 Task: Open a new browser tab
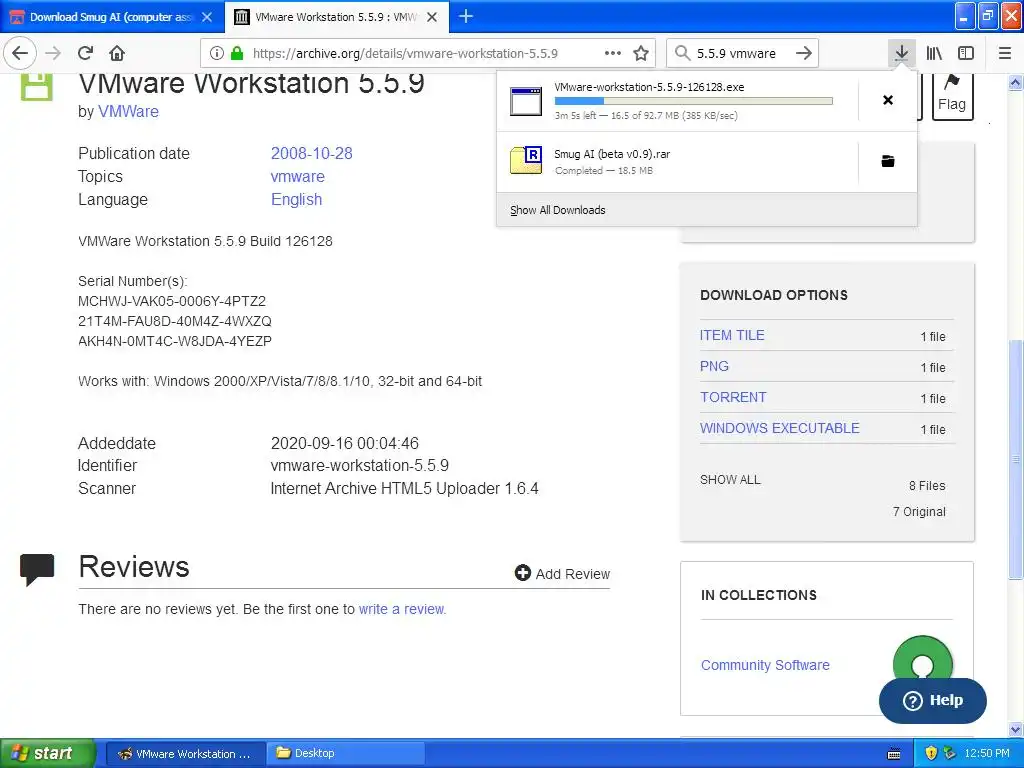(x=466, y=16)
